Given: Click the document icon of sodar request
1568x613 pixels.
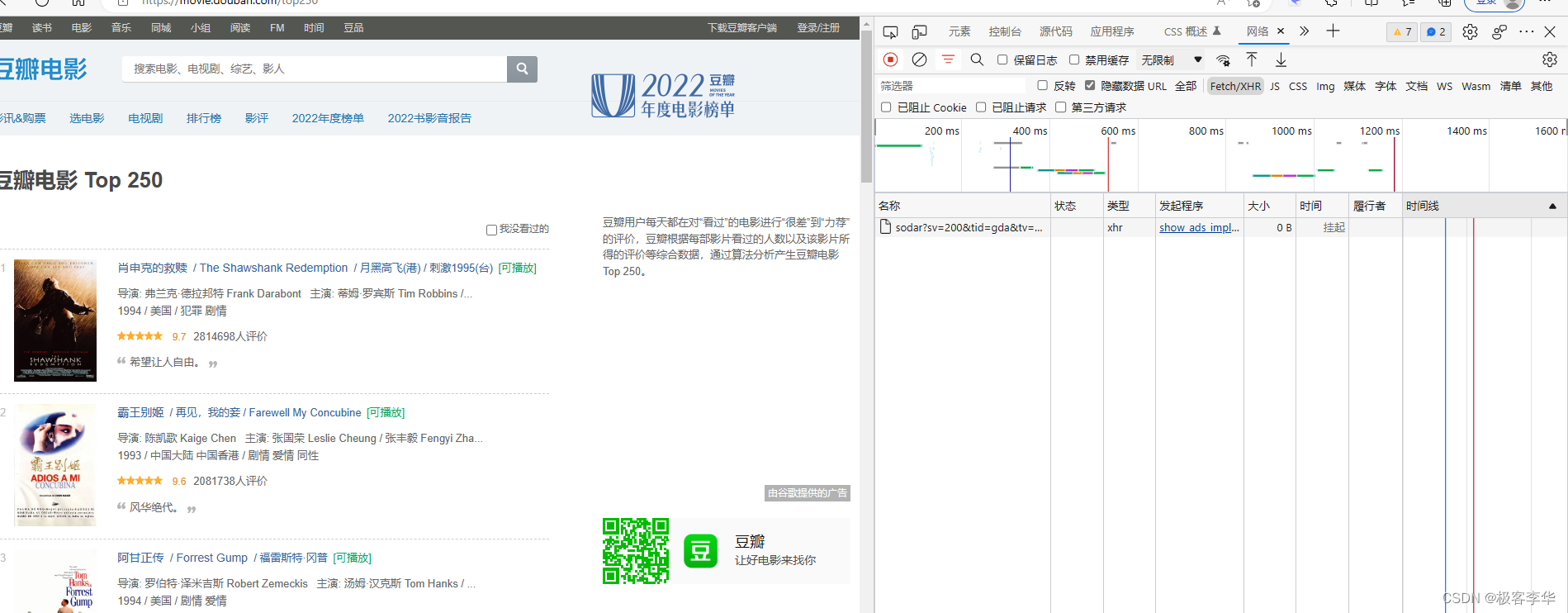Looking at the screenshot, I should click(885, 227).
